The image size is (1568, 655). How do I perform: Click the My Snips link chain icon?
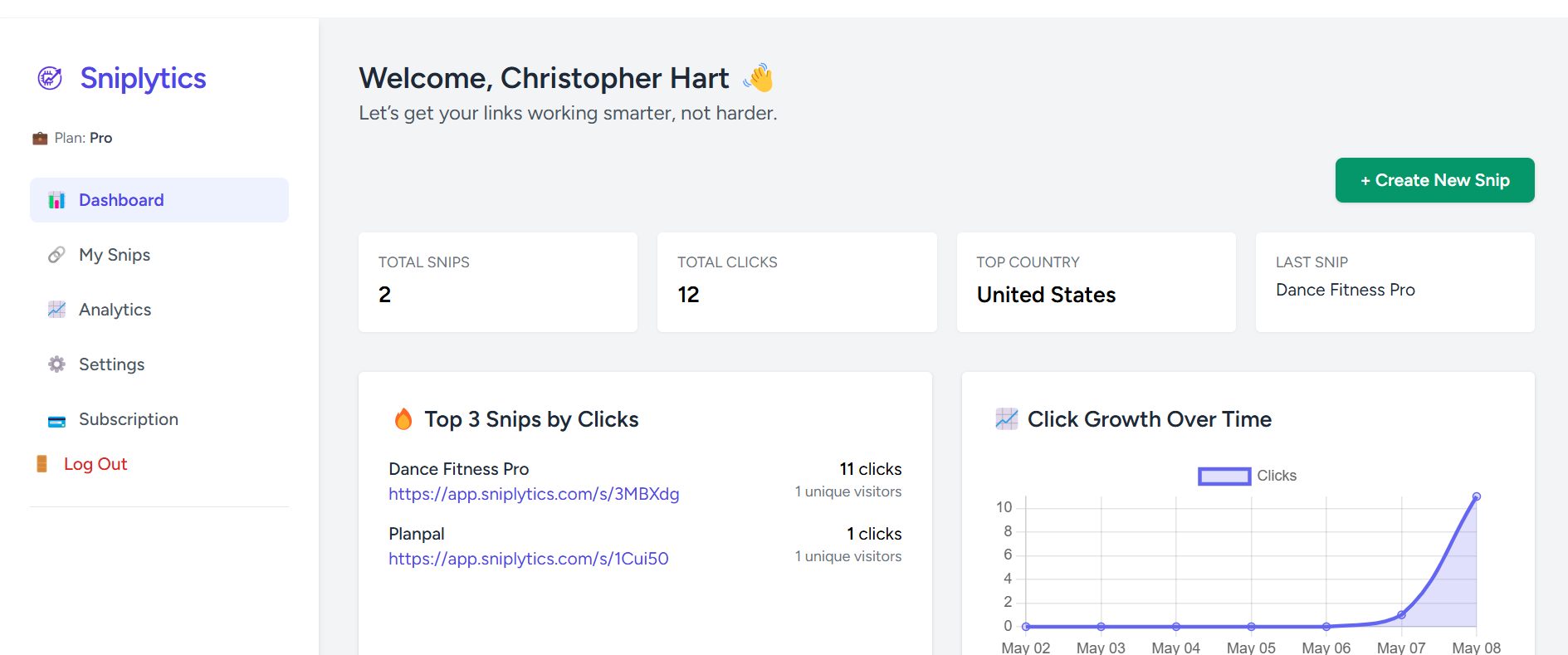(56, 255)
